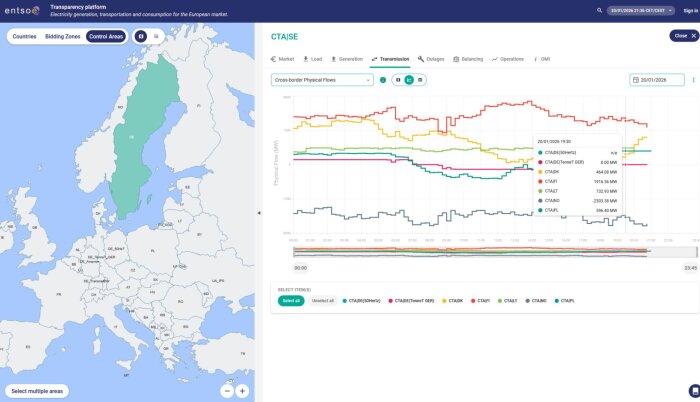The width and height of the screenshot is (700, 402).
Task: Click Sweden highlighted on the map
Action: click(x=141, y=138)
